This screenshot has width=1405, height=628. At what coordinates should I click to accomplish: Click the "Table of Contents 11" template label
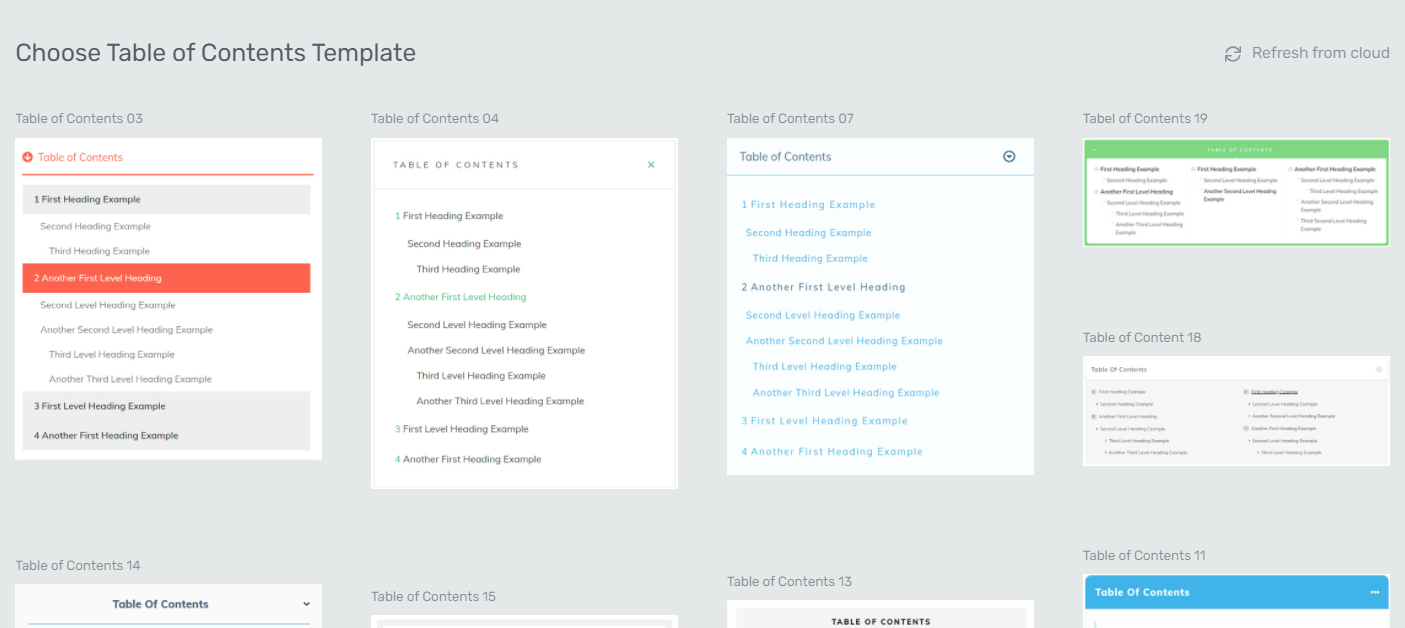[x=1144, y=556]
